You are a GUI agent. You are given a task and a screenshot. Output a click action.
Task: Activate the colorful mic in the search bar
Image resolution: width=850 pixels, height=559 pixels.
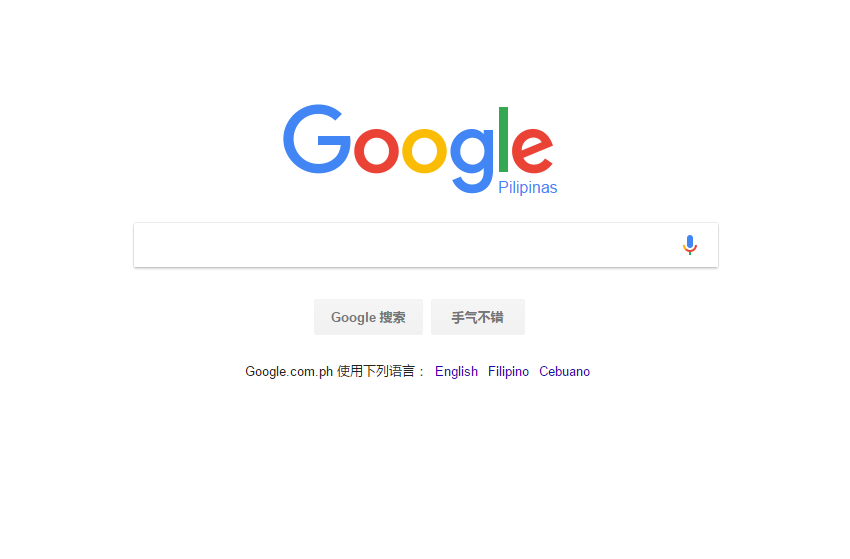pyautogui.click(x=690, y=245)
